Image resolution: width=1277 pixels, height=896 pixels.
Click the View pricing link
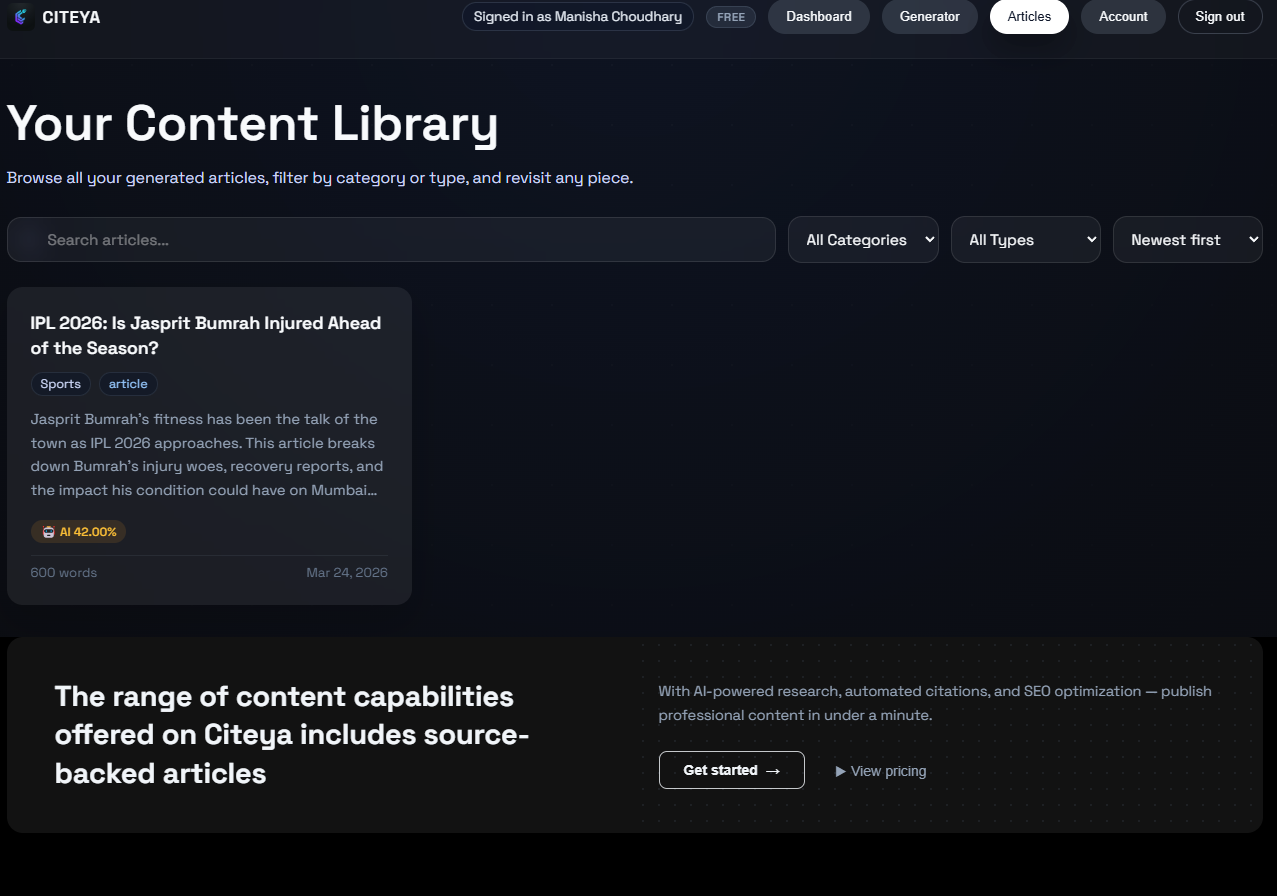[x=881, y=771]
